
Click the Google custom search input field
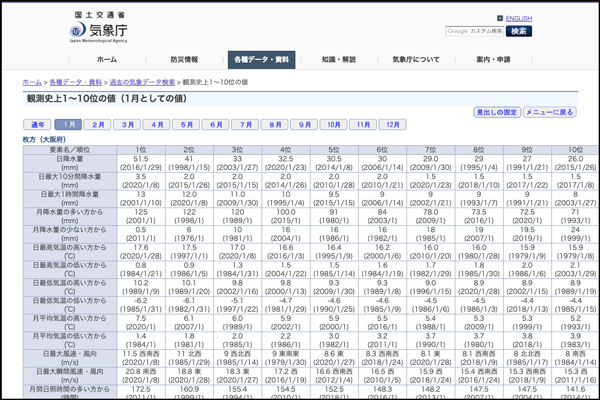474,31
